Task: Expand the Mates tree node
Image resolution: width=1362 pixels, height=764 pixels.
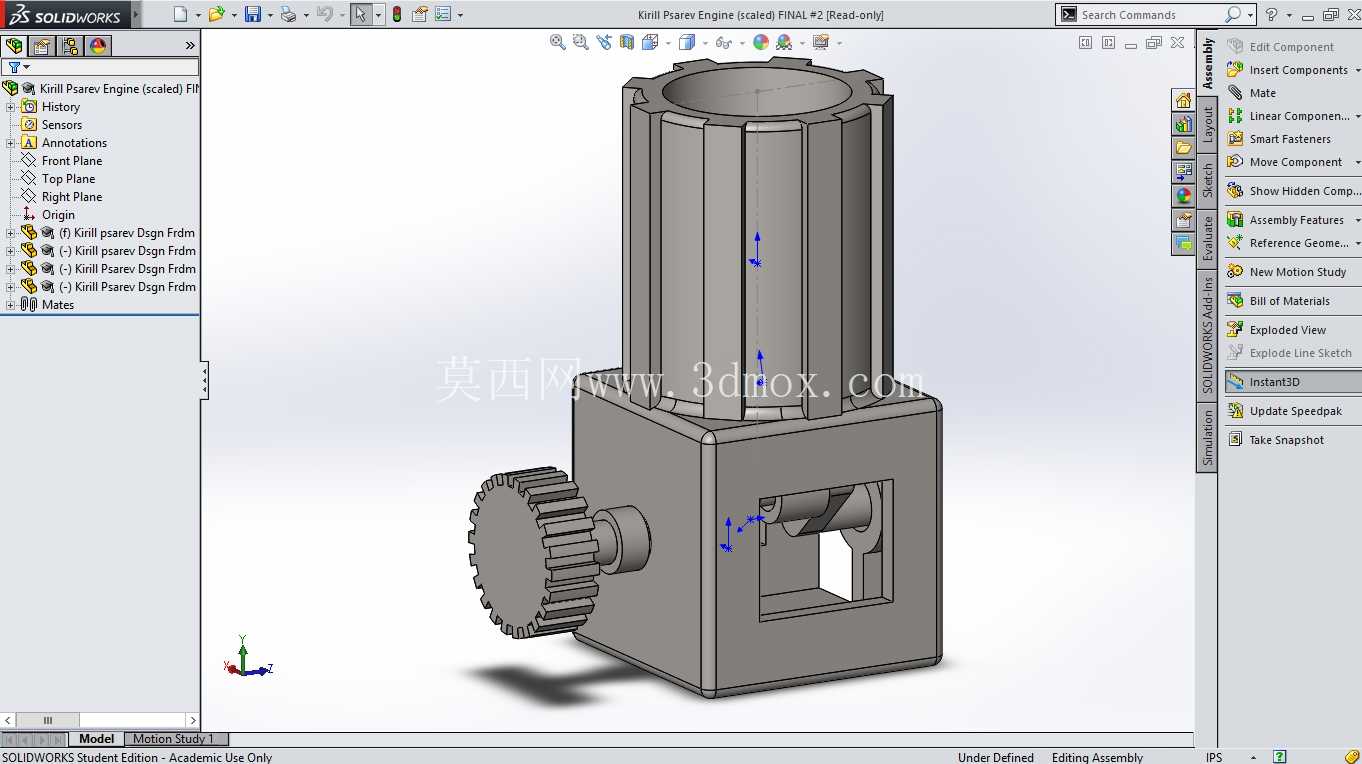Action: (10, 305)
